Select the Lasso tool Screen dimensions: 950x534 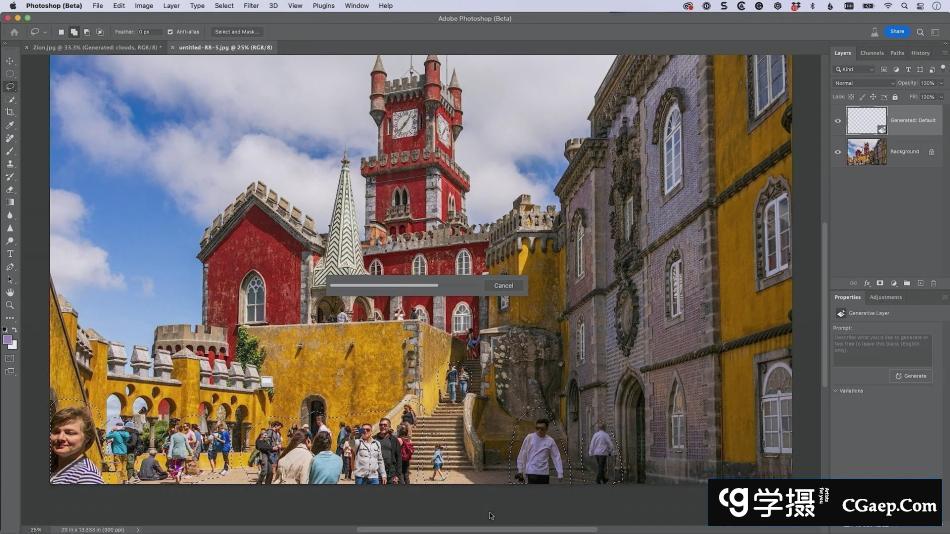coord(10,86)
